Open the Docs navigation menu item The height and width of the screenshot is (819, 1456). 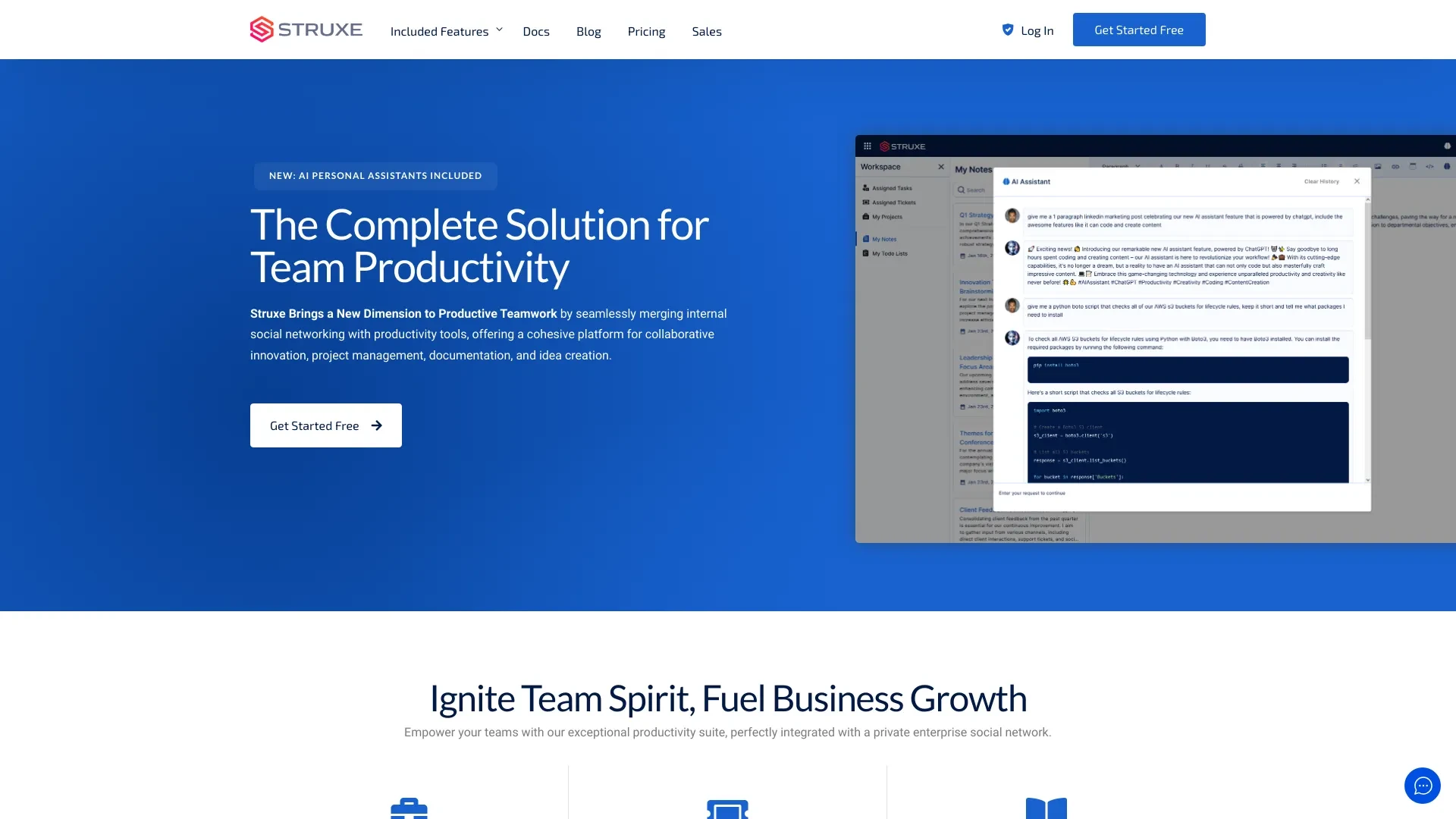tap(536, 31)
